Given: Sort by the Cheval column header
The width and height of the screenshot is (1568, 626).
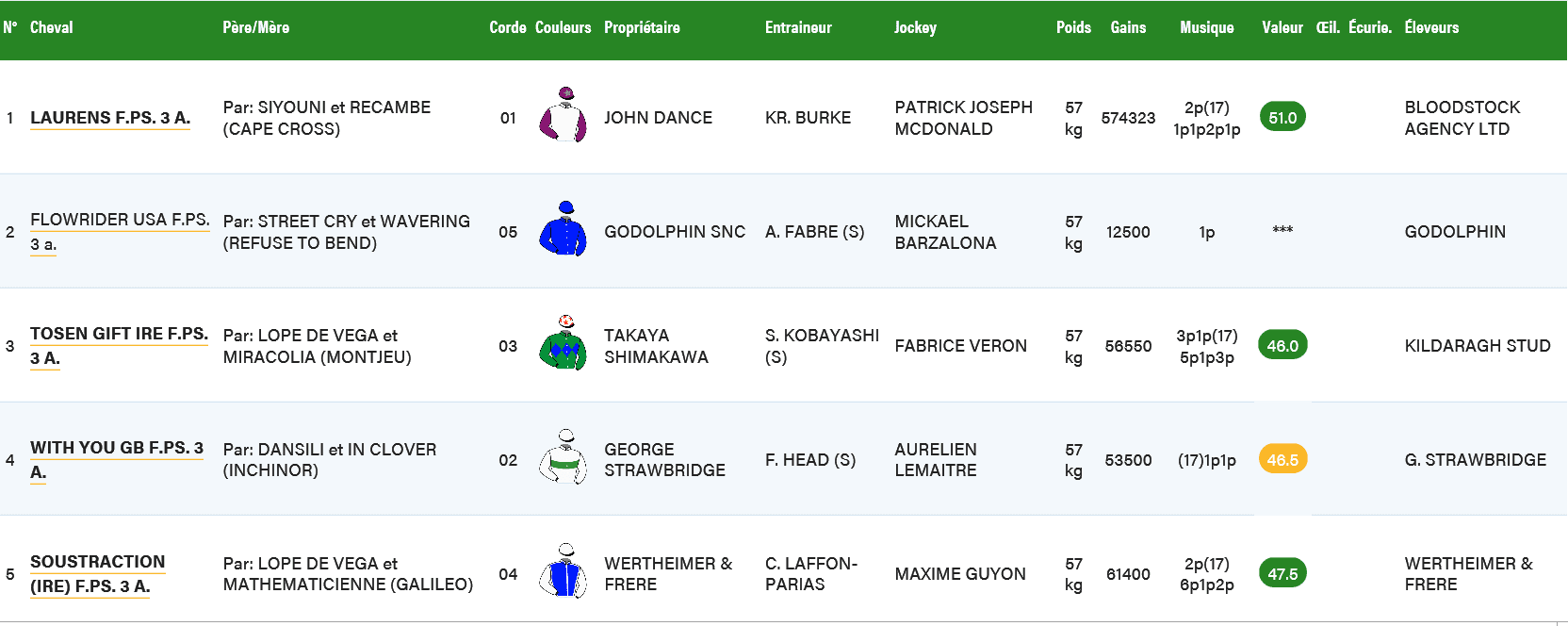Looking at the screenshot, I should coord(51,27).
